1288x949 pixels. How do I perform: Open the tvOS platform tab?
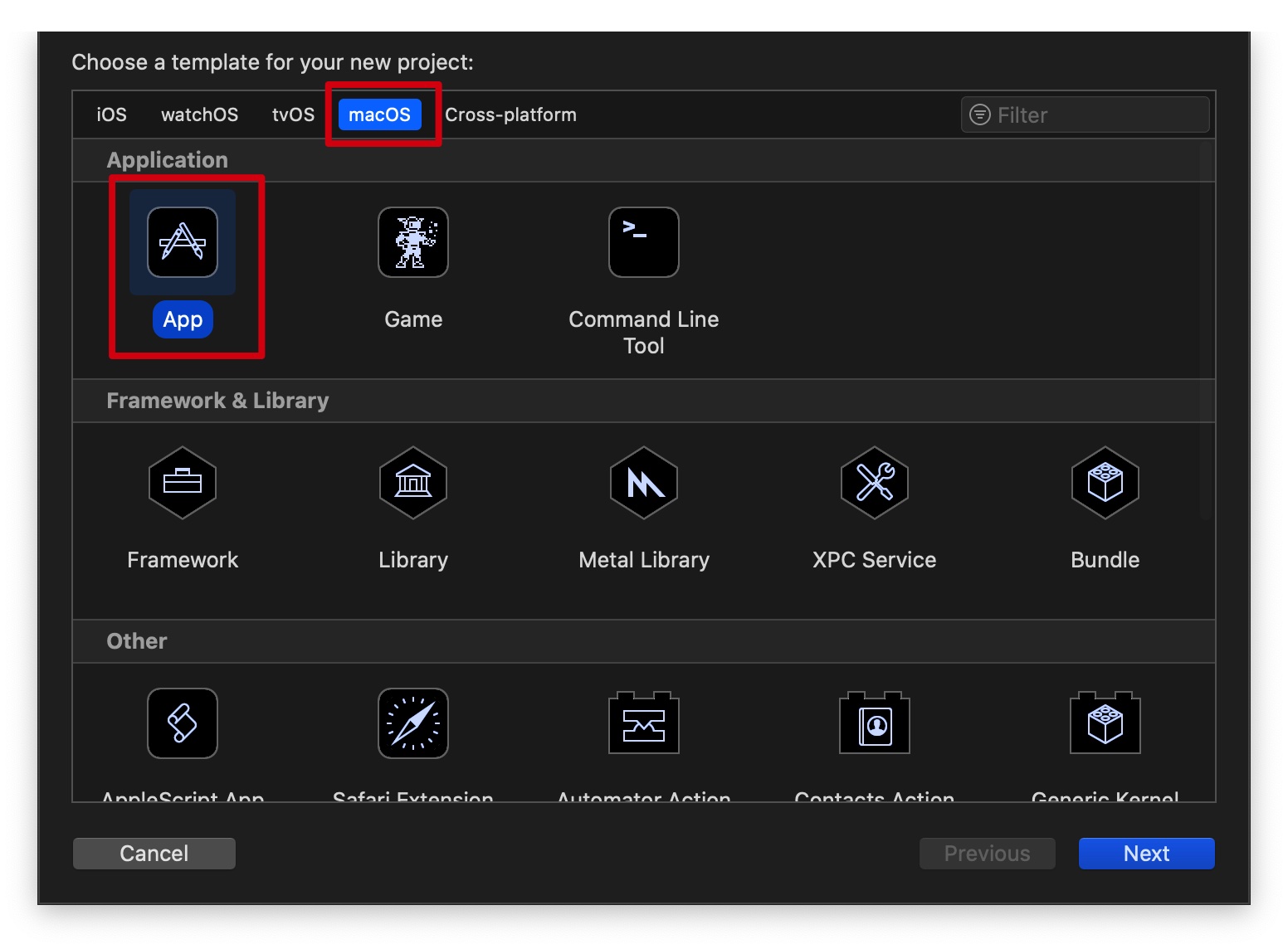click(293, 114)
